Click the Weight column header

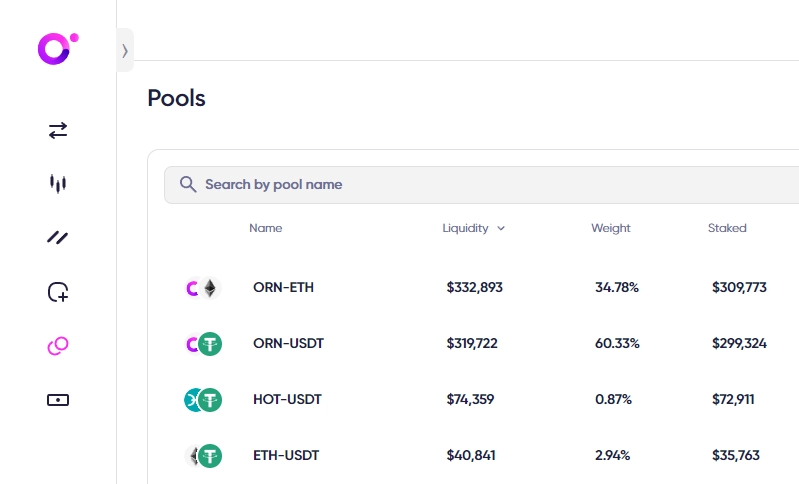[610, 228]
